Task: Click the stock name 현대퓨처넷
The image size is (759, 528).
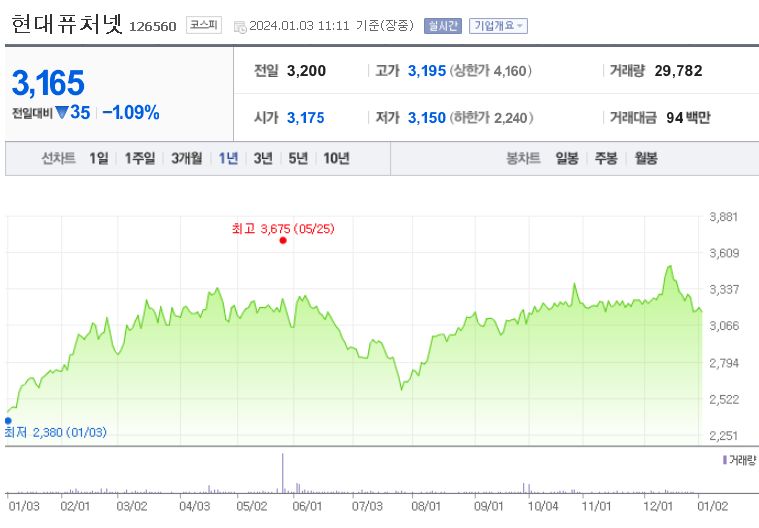Action: [x=67, y=24]
